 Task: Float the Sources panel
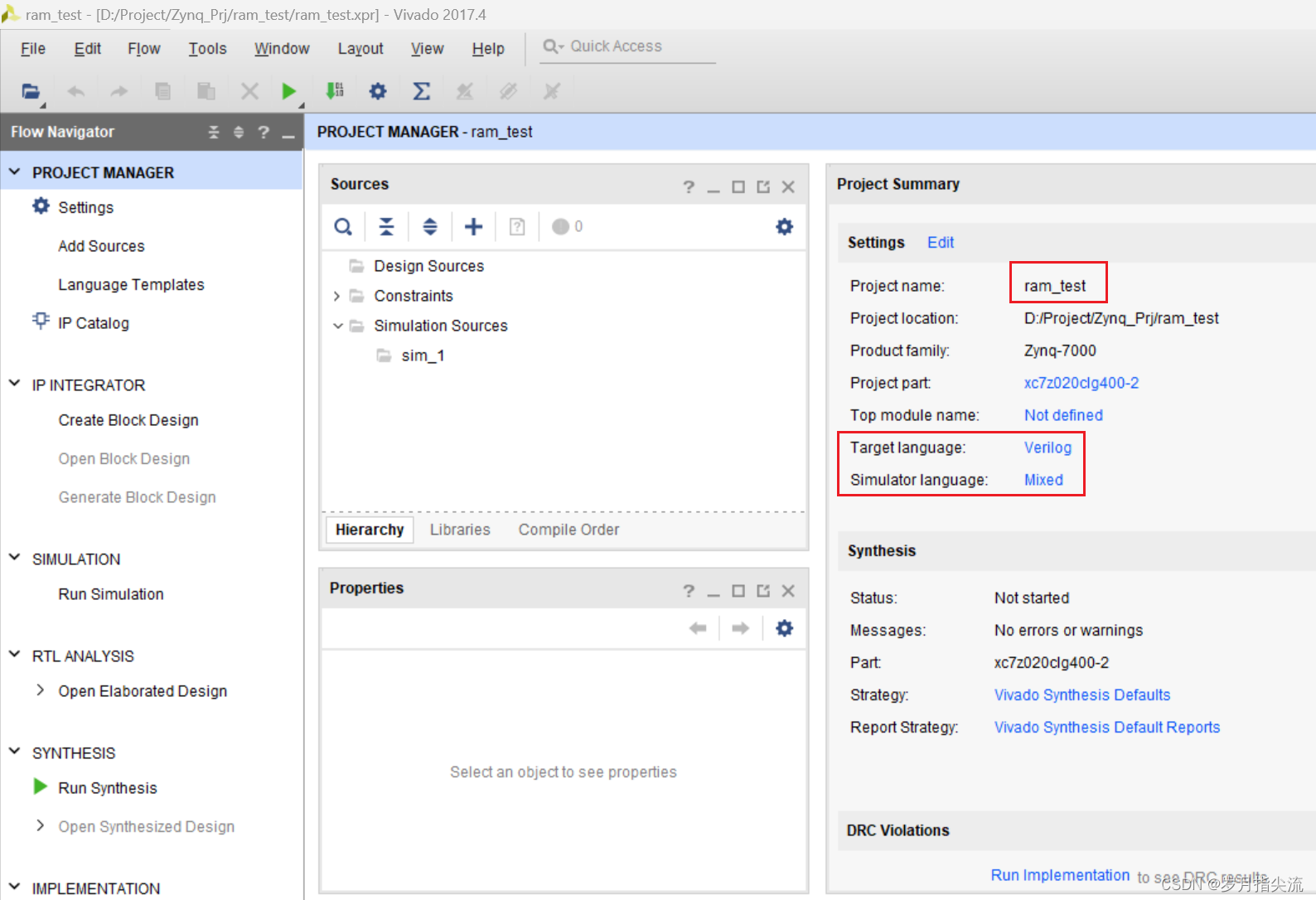763,186
